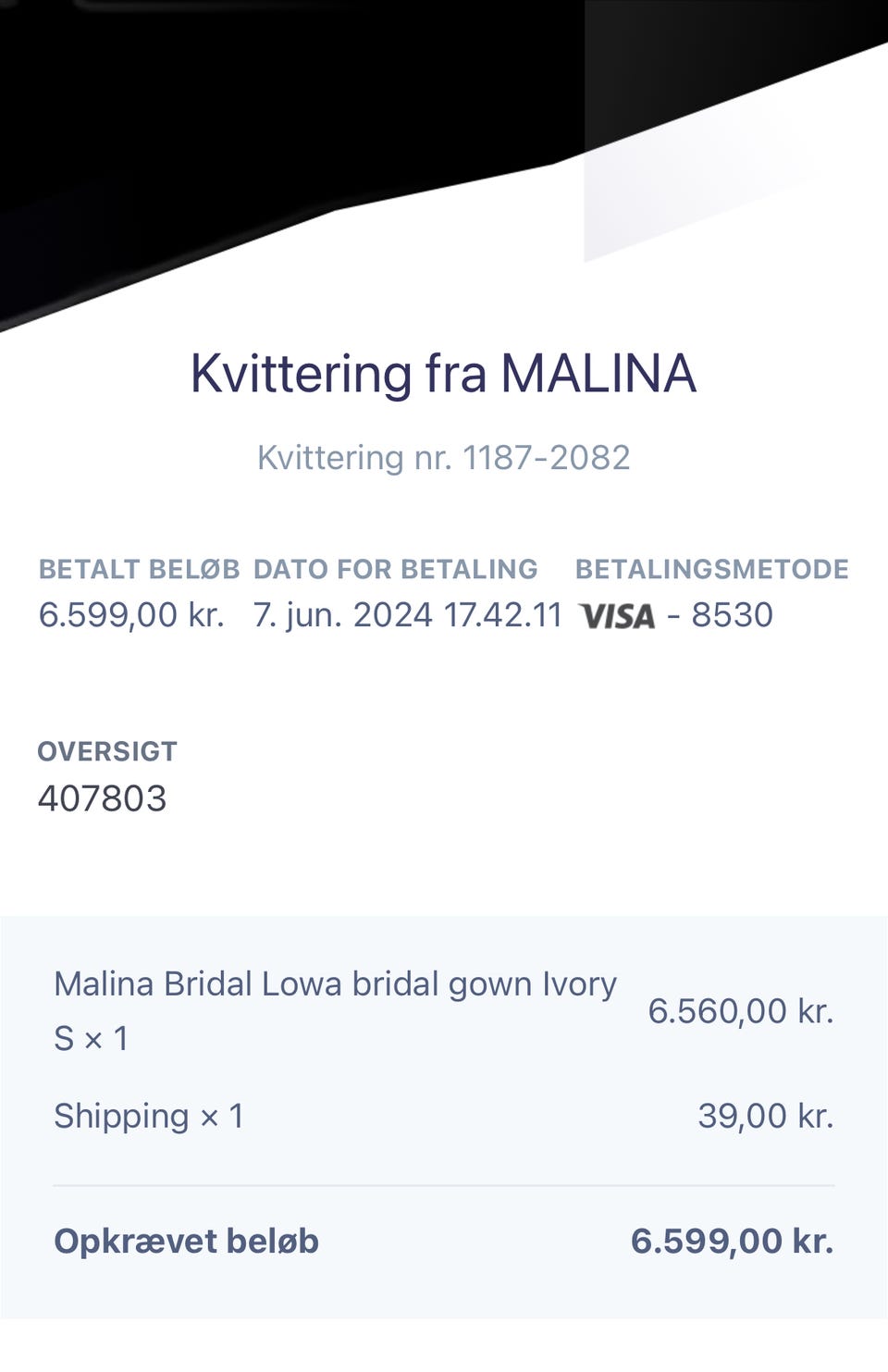Click the divider line above the total
Screen dimensions: 888x1372
pos(443,1185)
